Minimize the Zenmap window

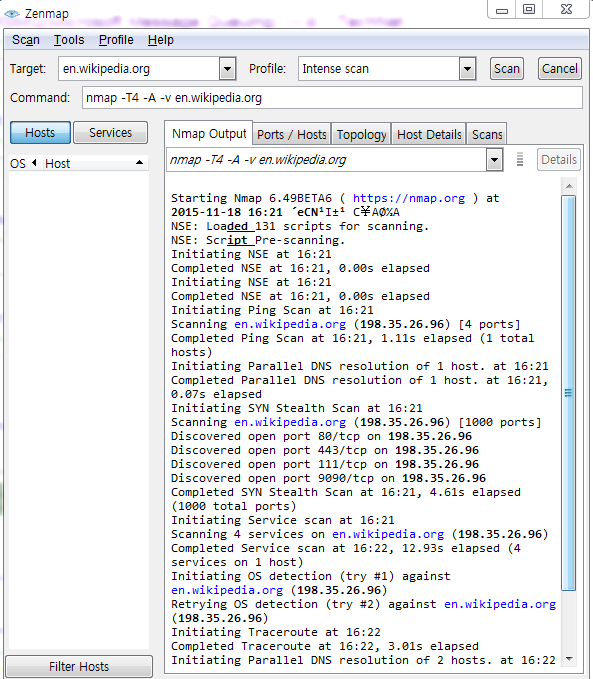click(x=502, y=10)
